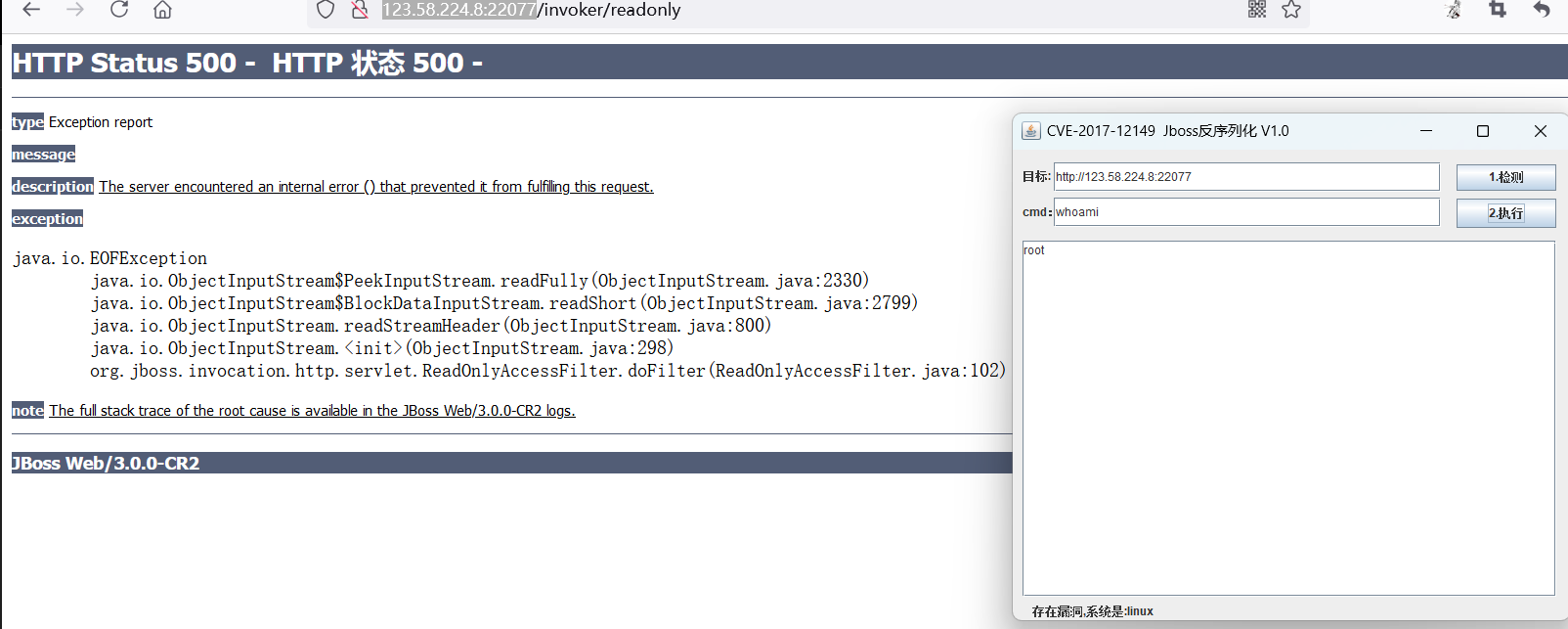Click the 'root' output text in tool
This screenshot has width=1568, height=629.
tap(1034, 250)
